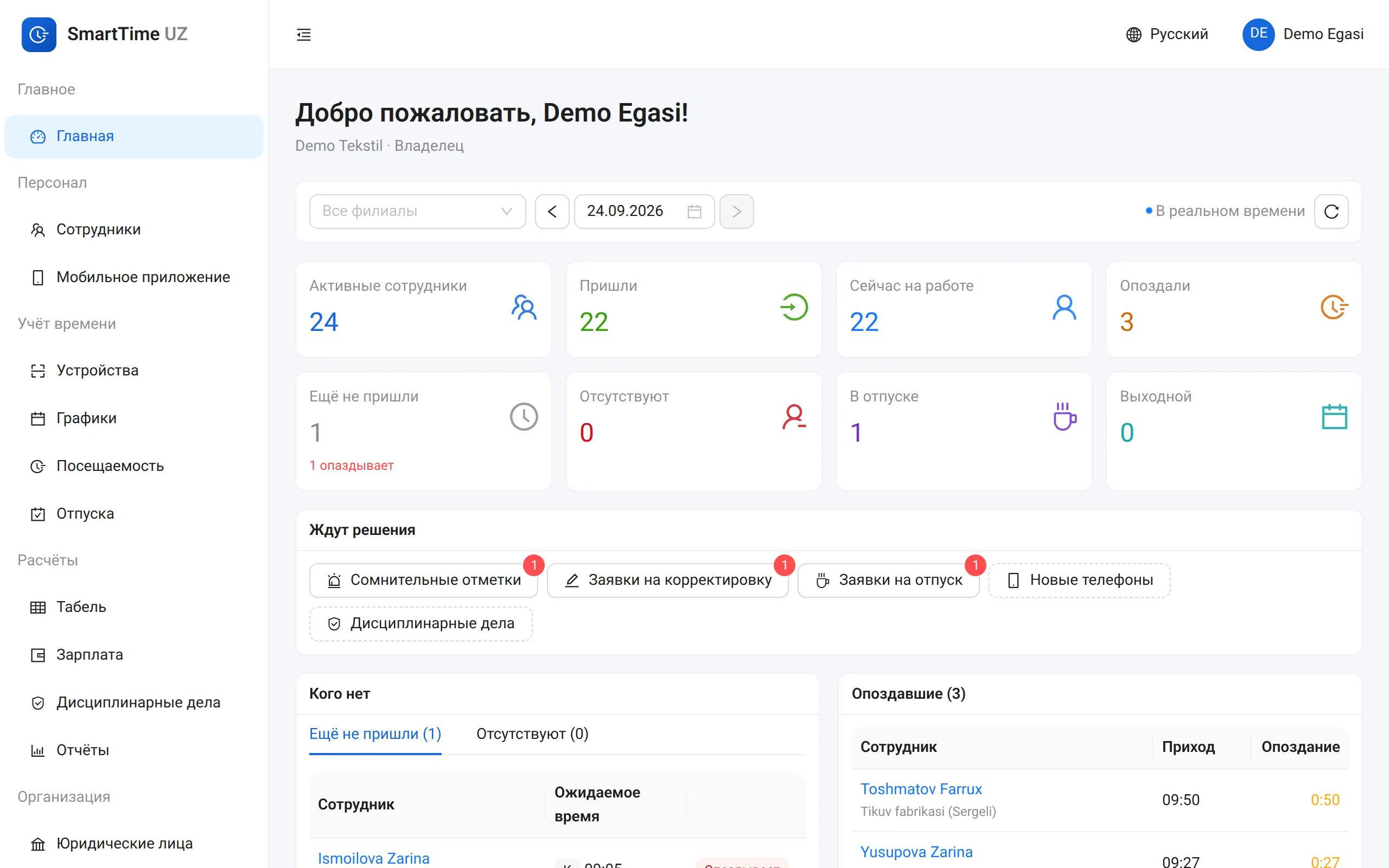This screenshot has width=1389, height=868.
Task: Open the DE user avatar
Action: pyautogui.click(x=1258, y=34)
